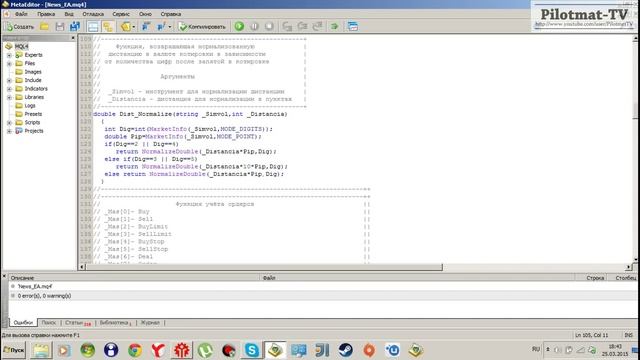The height and width of the screenshot is (360, 640).
Task: Click the Создать new file button
Action: tap(20, 27)
